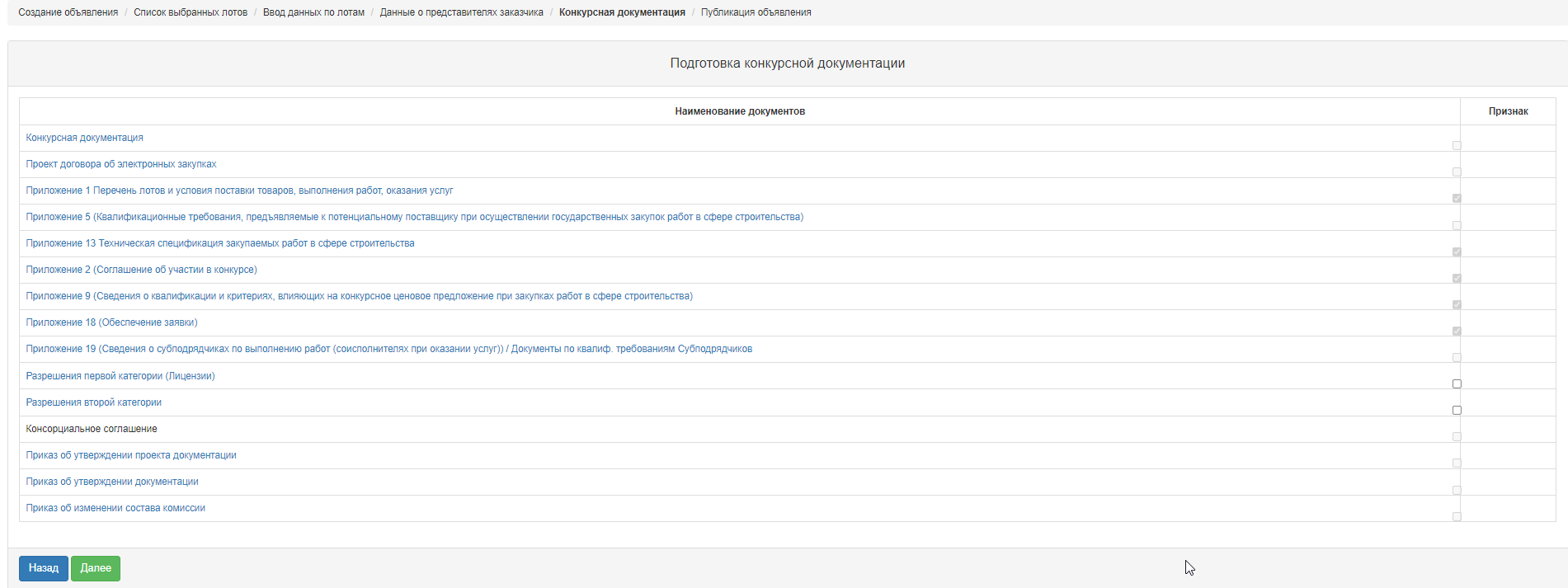
Task: Open breadcrumb 'Создание объявления'
Action: tap(68, 12)
